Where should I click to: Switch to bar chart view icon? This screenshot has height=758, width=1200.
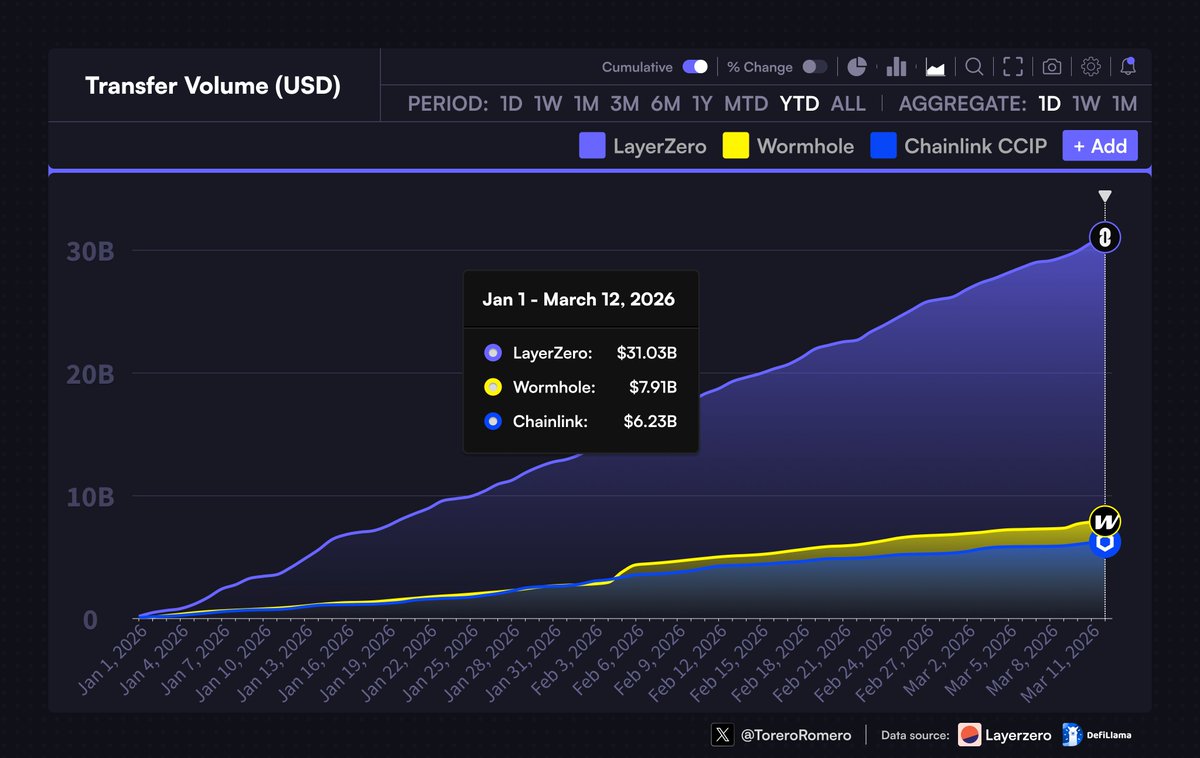click(x=896, y=67)
